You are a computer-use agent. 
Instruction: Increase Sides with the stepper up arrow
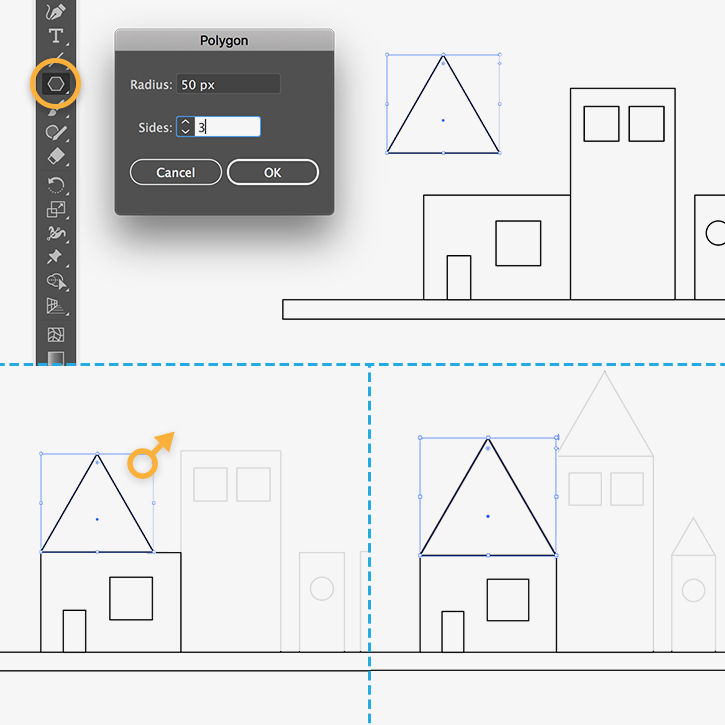click(185, 122)
